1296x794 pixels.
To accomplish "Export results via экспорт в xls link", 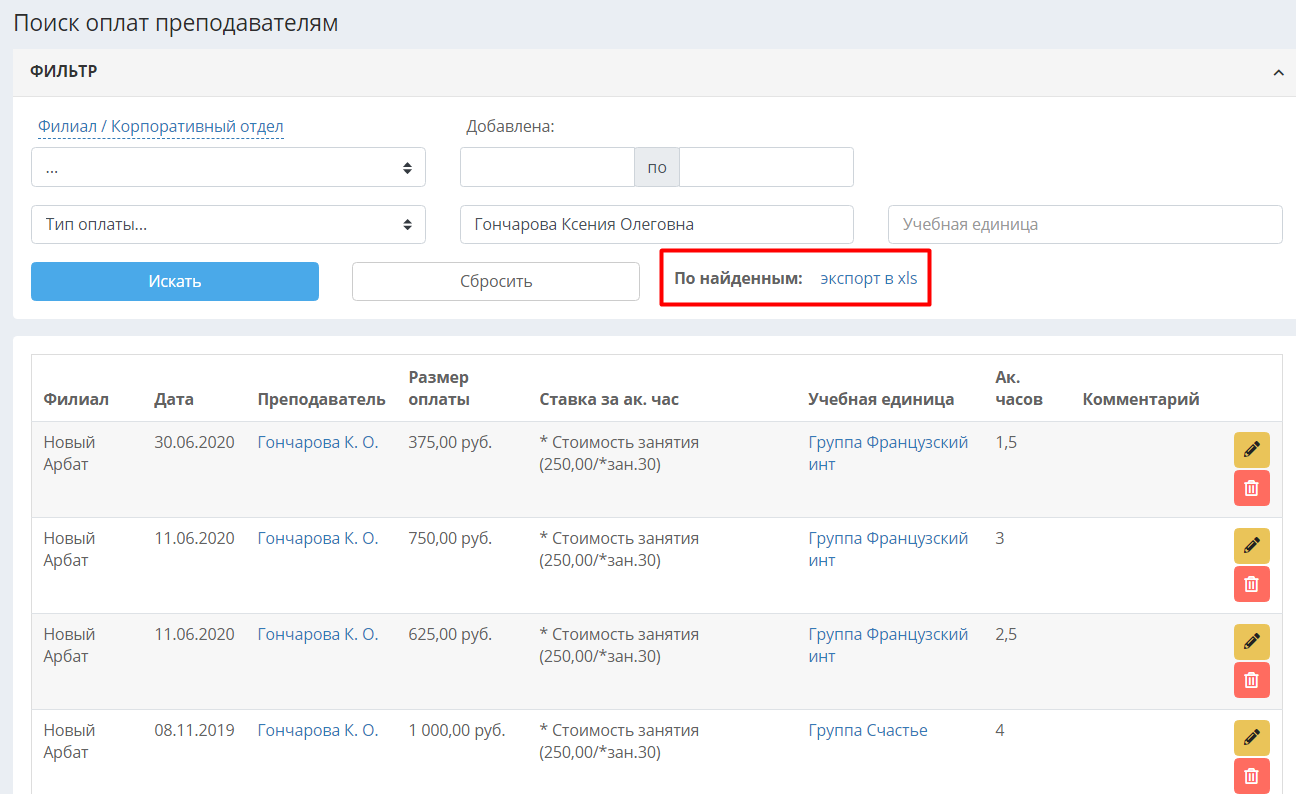I will click(x=868, y=277).
